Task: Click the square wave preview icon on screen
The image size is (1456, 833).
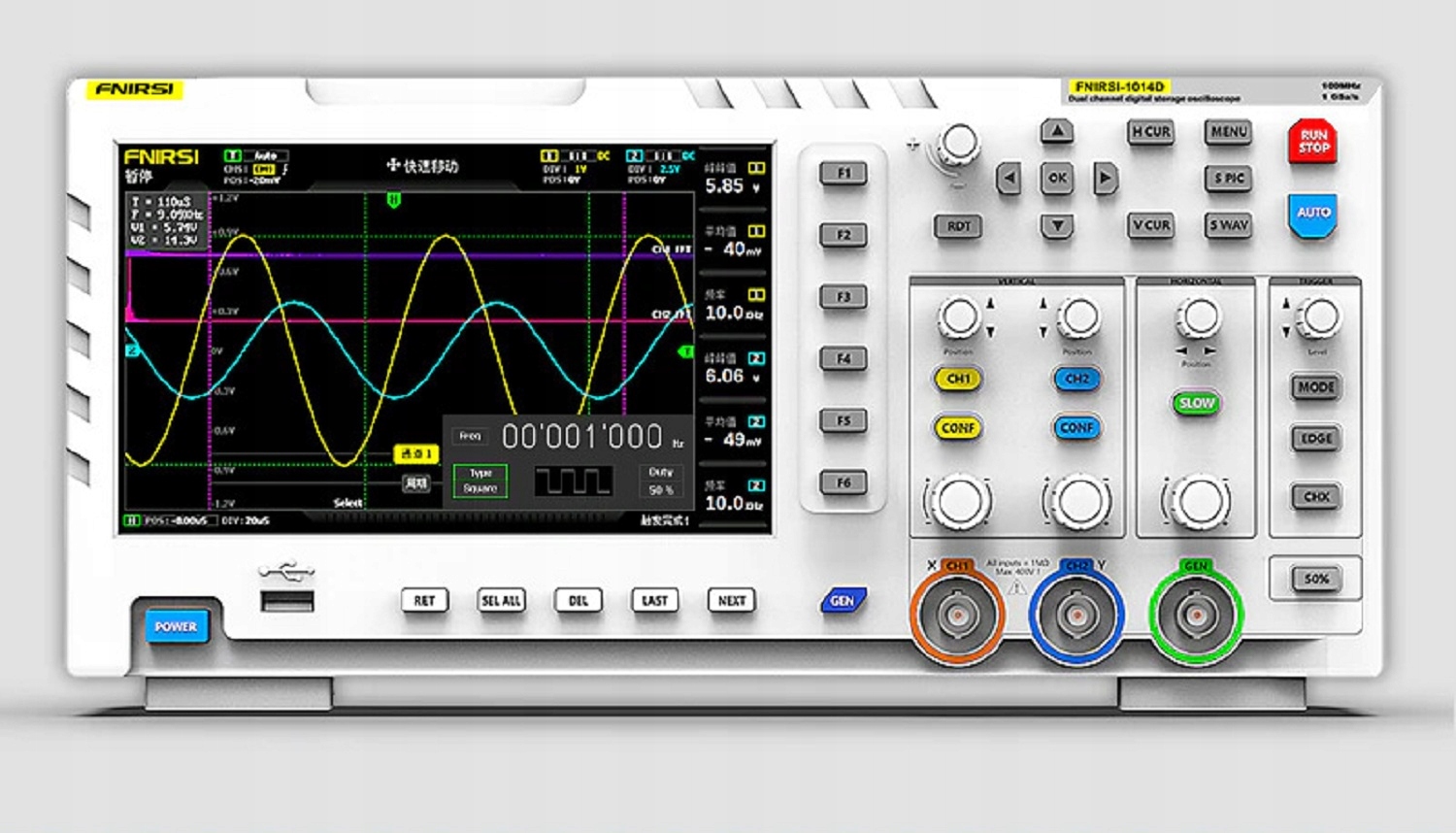Action: [x=574, y=481]
